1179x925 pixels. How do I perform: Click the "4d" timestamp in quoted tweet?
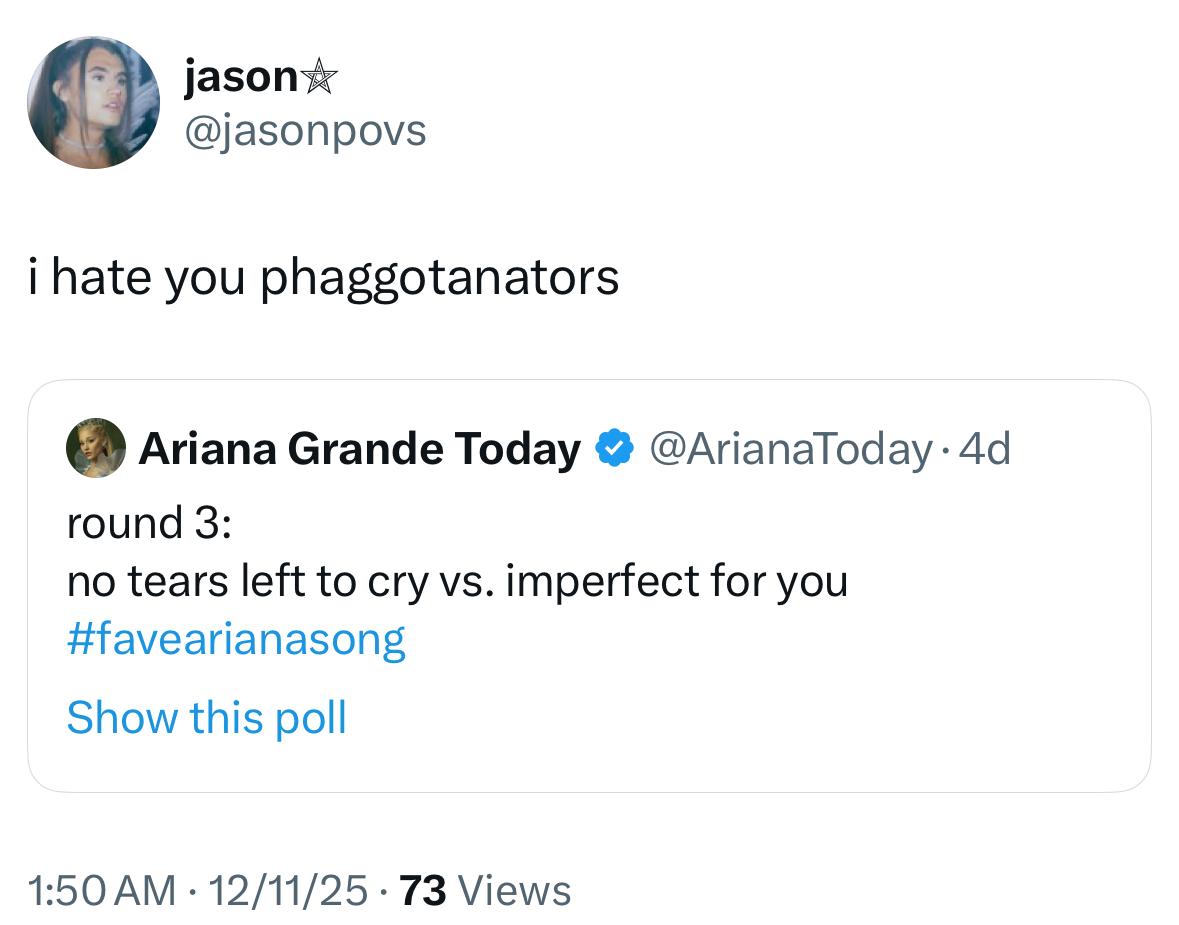tap(985, 449)
